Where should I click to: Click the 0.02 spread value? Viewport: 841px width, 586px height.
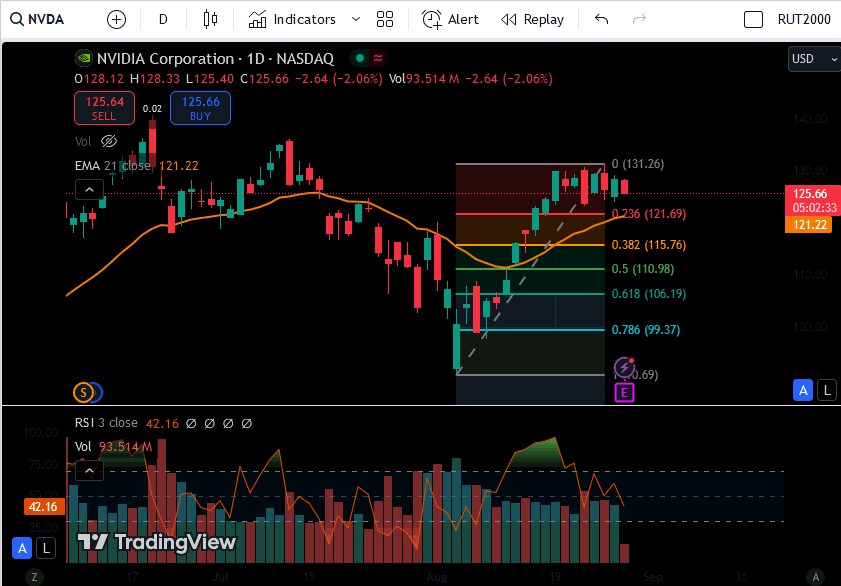(x=152, y=109)
